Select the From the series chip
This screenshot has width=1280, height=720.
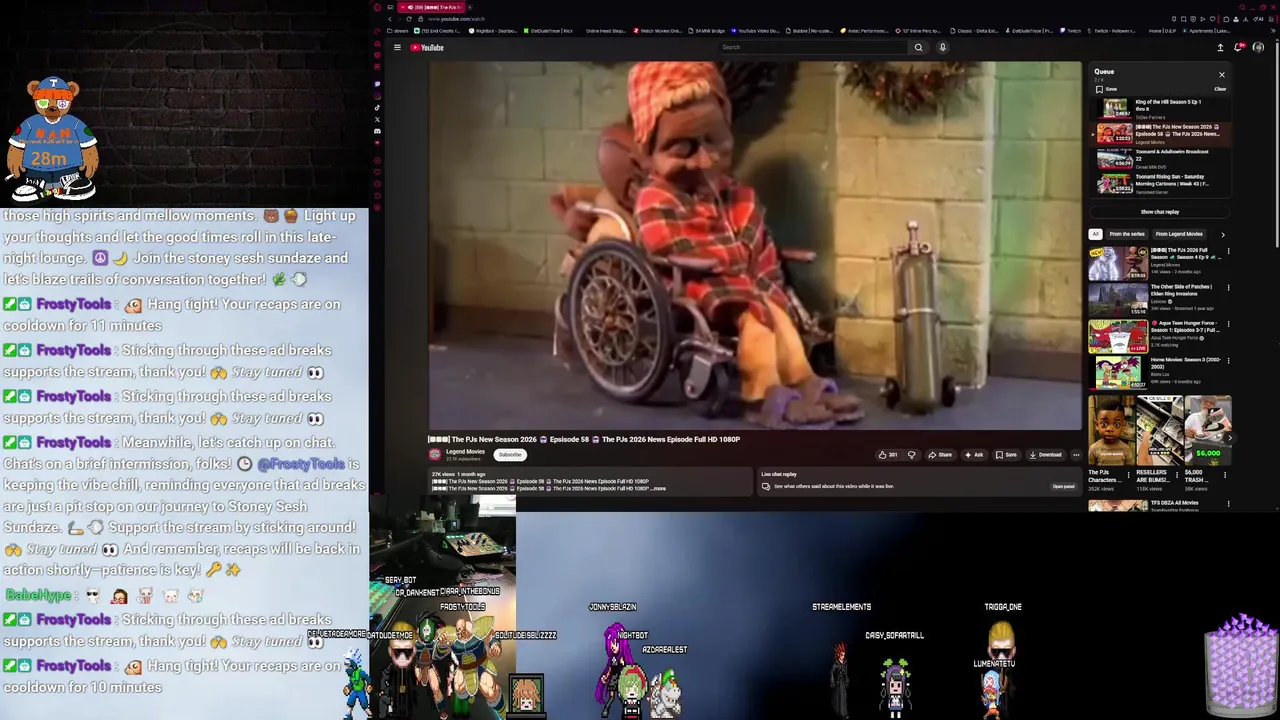tap(1127, 234)
